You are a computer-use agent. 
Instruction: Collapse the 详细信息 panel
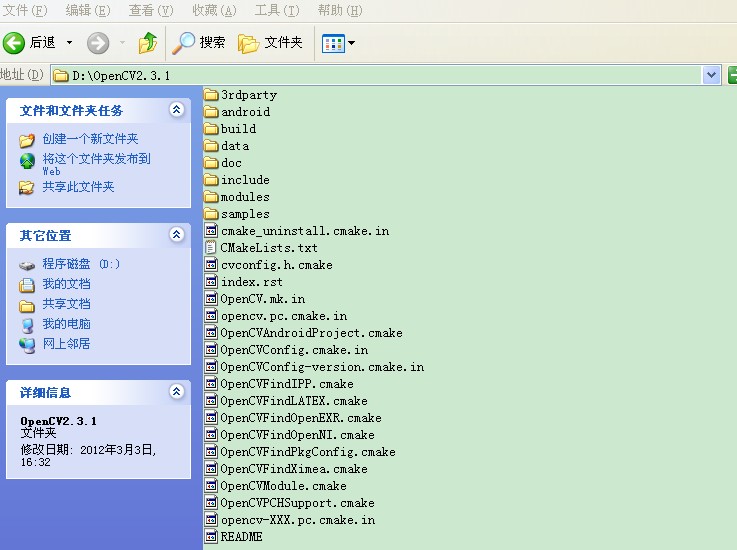[x=176, y=391]
